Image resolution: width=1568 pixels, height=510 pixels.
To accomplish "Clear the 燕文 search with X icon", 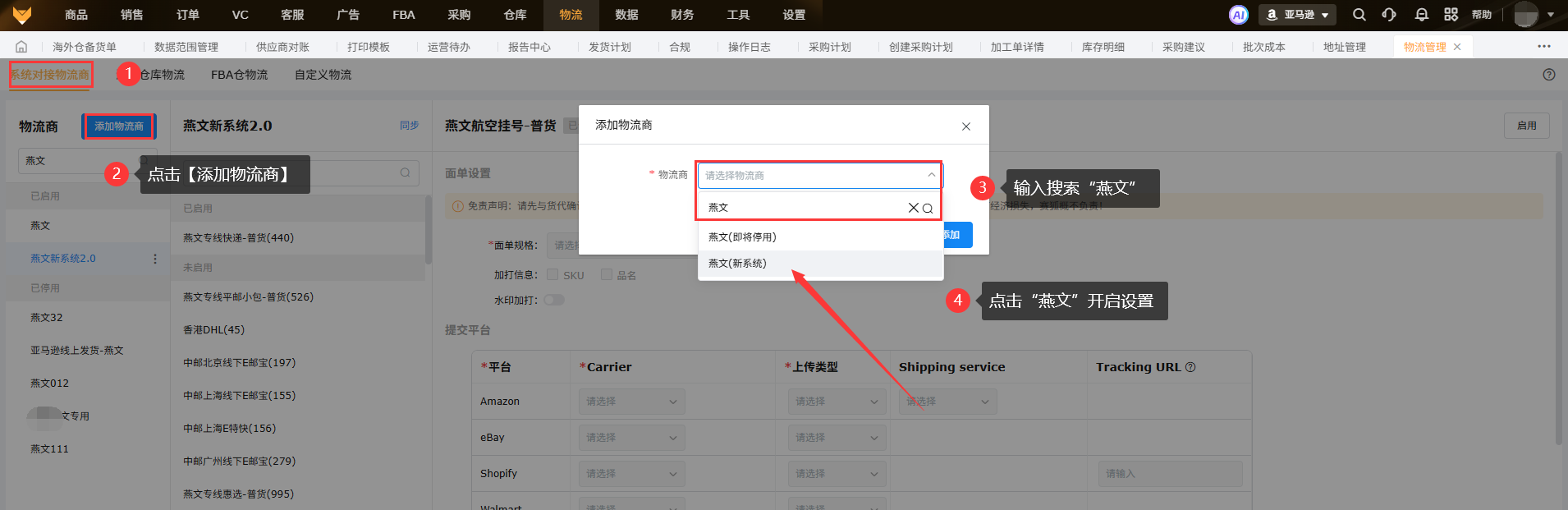I will (913, 208).
